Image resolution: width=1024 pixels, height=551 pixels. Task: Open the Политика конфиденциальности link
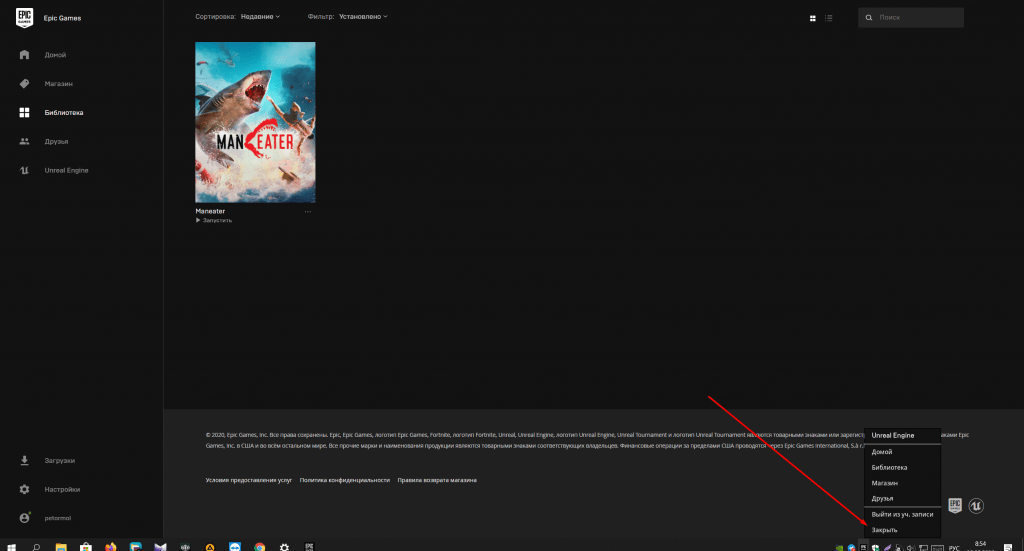[x=344, y=480]
